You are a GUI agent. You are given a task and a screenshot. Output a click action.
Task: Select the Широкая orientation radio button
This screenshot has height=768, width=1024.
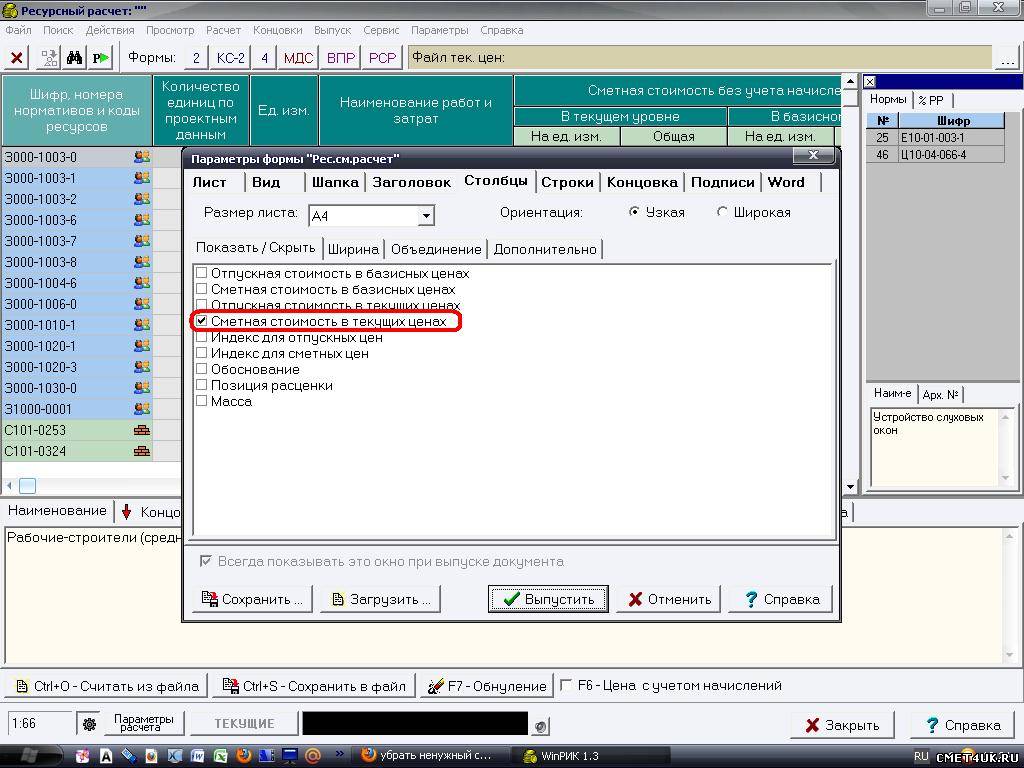click(722, 212)
